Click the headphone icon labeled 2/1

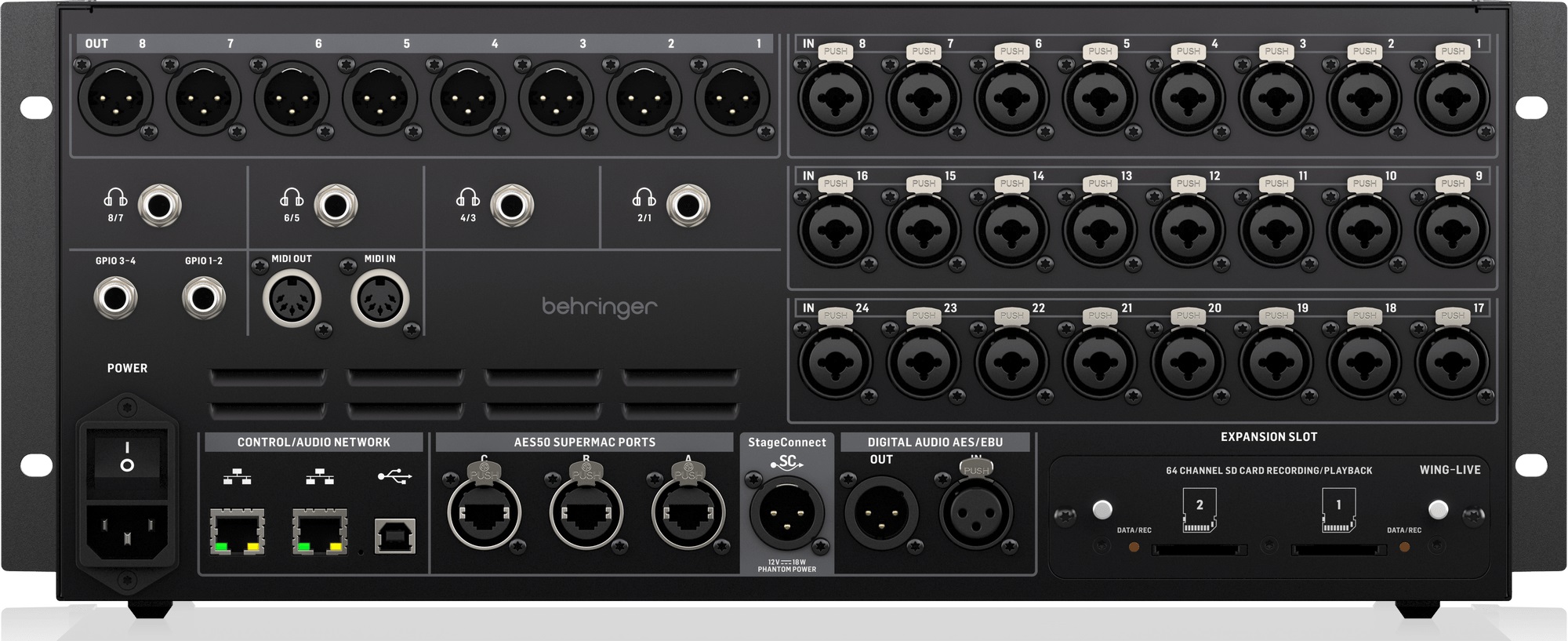pyautogui.click(x=644, y=198)
